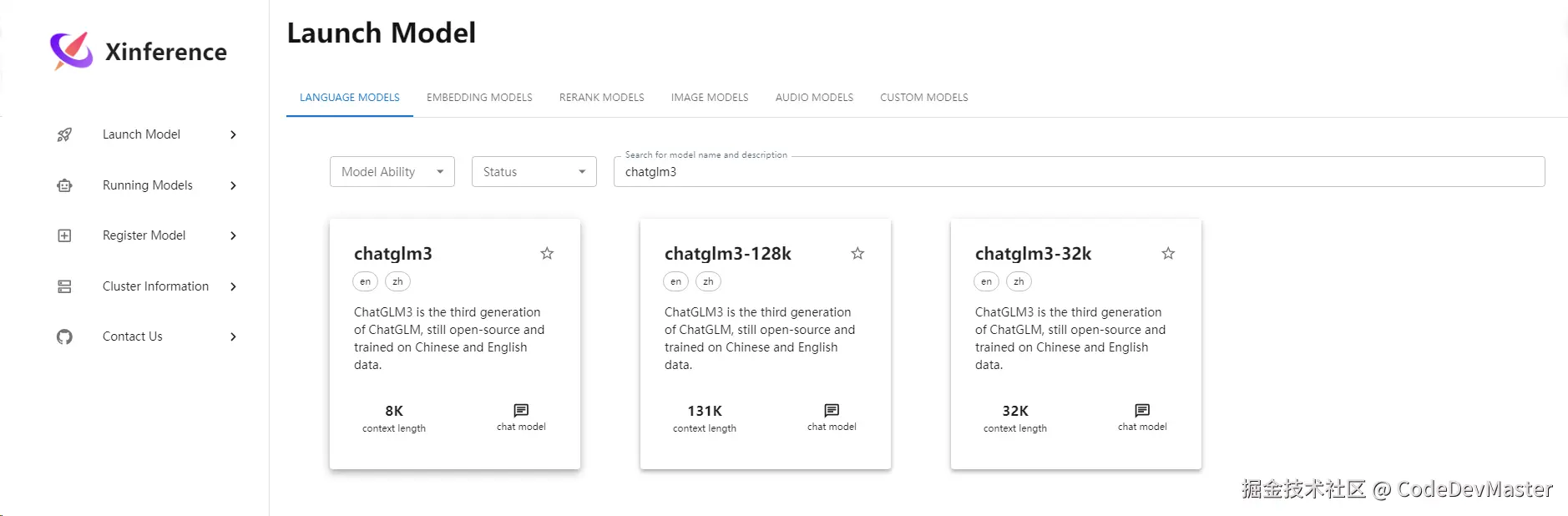
Task: Click the plus-box Register Model icon
Action: tap(64, 235)
